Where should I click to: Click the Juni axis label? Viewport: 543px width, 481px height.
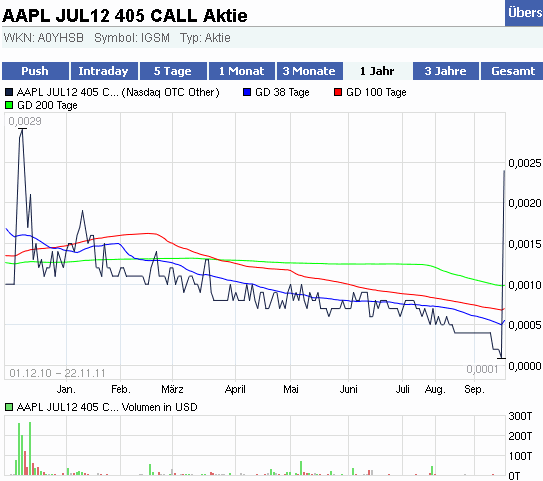click(x=348, y=389)
